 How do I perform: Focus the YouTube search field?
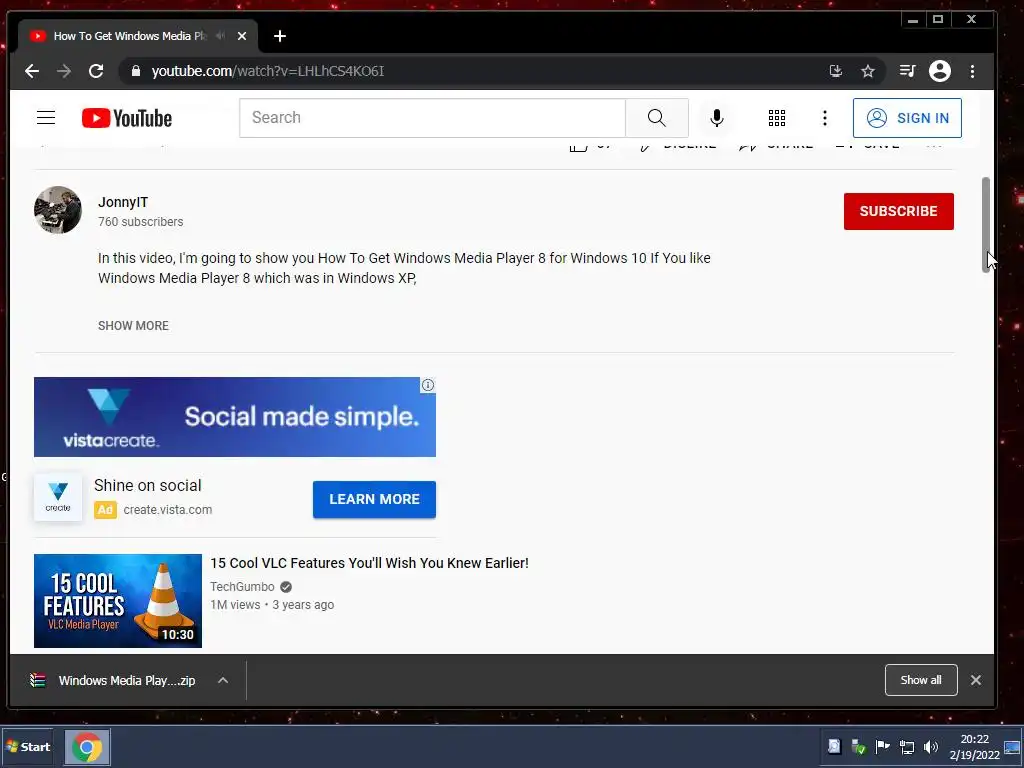[x=432, y=118]
